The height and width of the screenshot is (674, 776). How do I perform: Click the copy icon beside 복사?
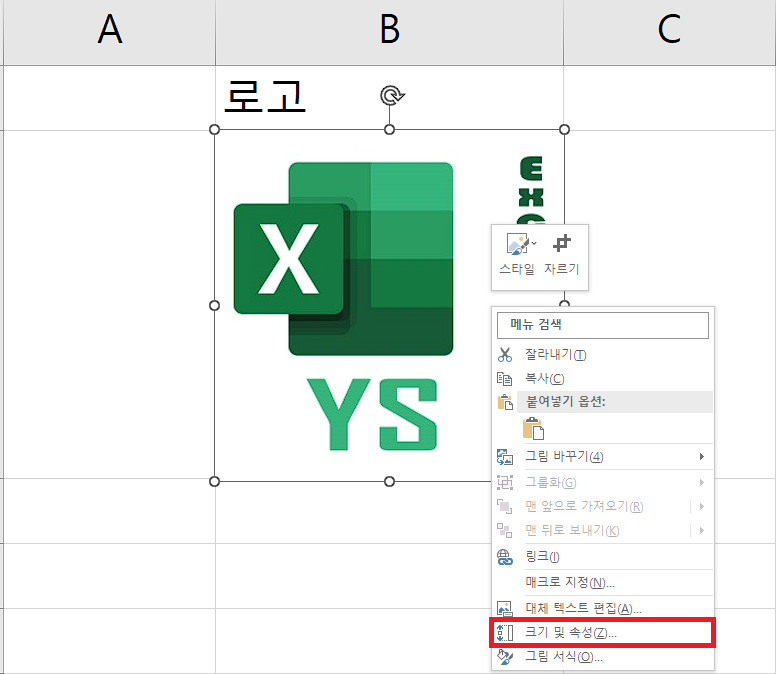tap(505, 379)
